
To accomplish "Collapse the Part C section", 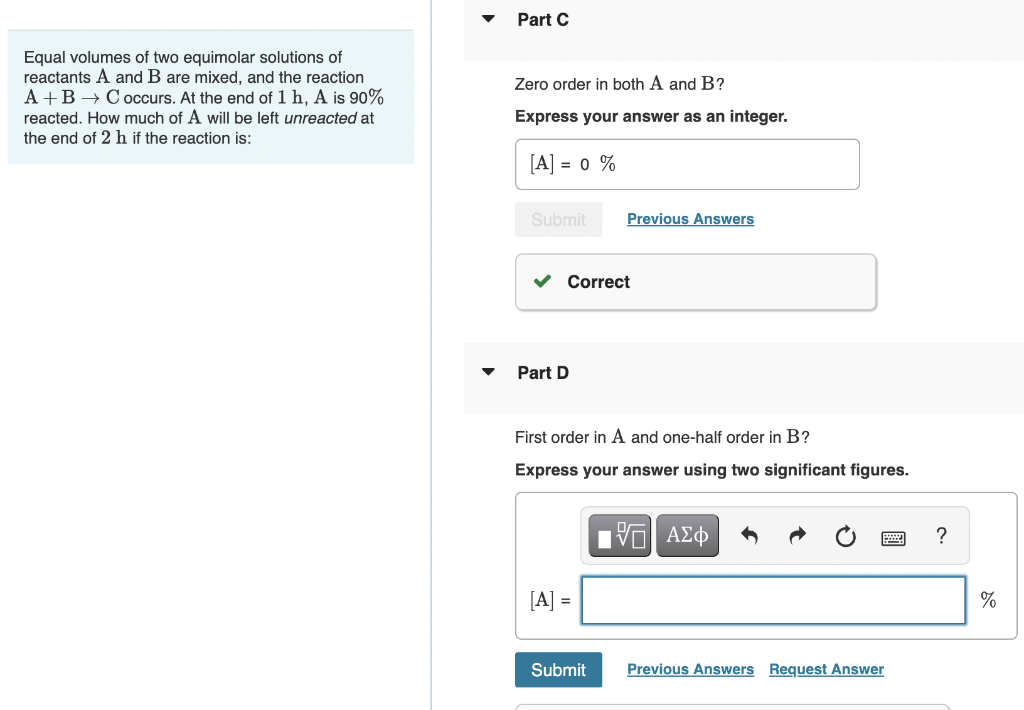I will (x=487, y=18).
